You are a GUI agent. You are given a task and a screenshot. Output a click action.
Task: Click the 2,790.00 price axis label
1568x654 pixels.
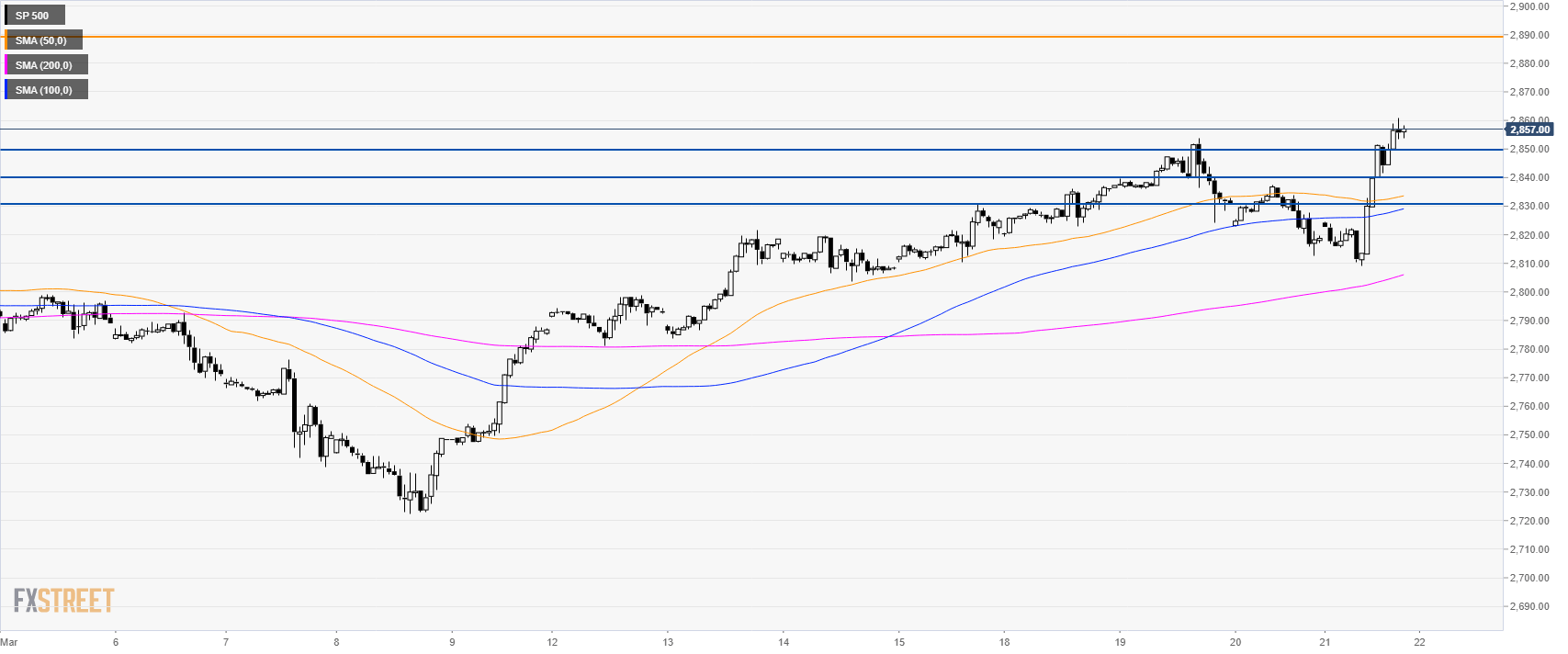1529,321
